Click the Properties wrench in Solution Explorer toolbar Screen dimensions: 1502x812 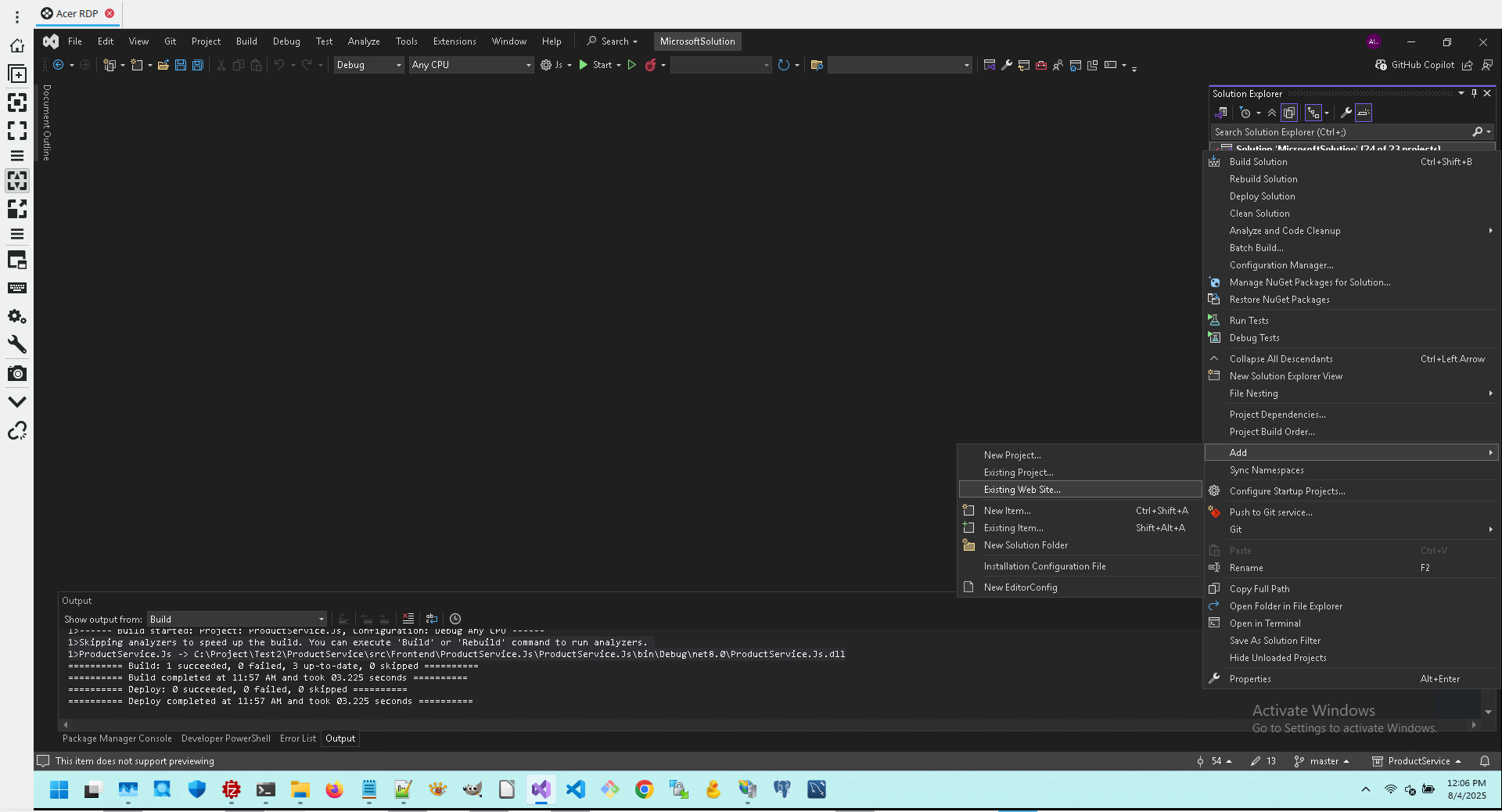1346,113
